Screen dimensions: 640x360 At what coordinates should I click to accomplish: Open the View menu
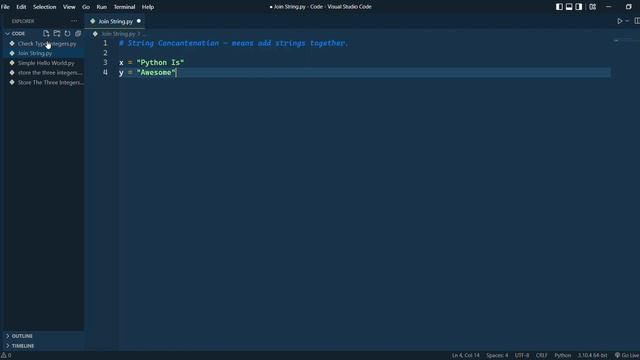coord(69,7)
